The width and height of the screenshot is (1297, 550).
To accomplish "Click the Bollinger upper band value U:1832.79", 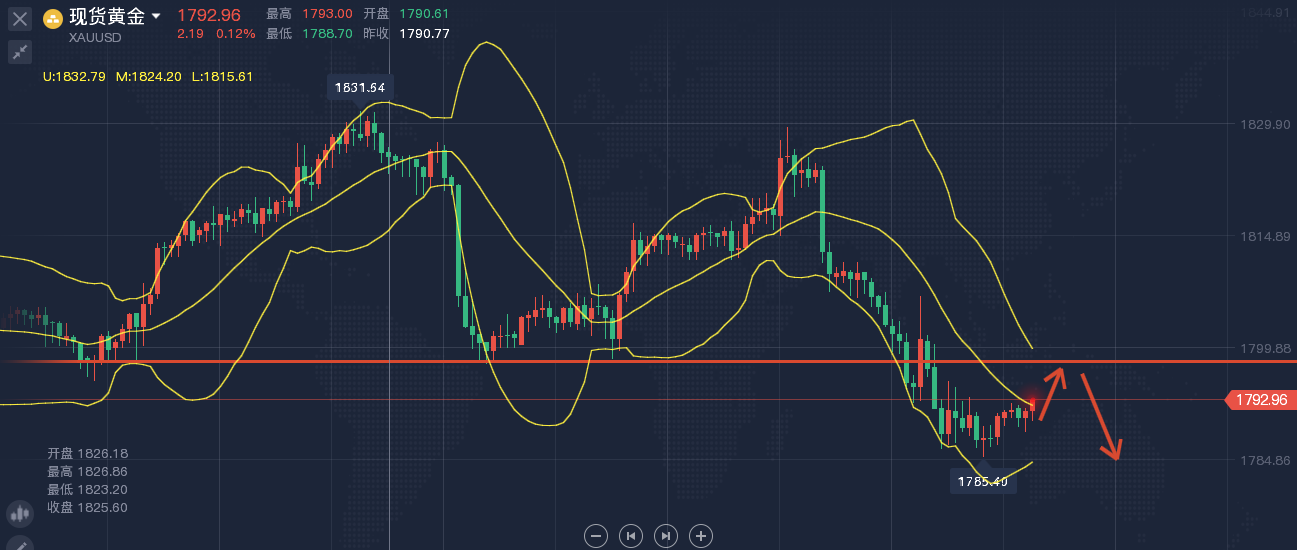I will [x=75, y=76].
